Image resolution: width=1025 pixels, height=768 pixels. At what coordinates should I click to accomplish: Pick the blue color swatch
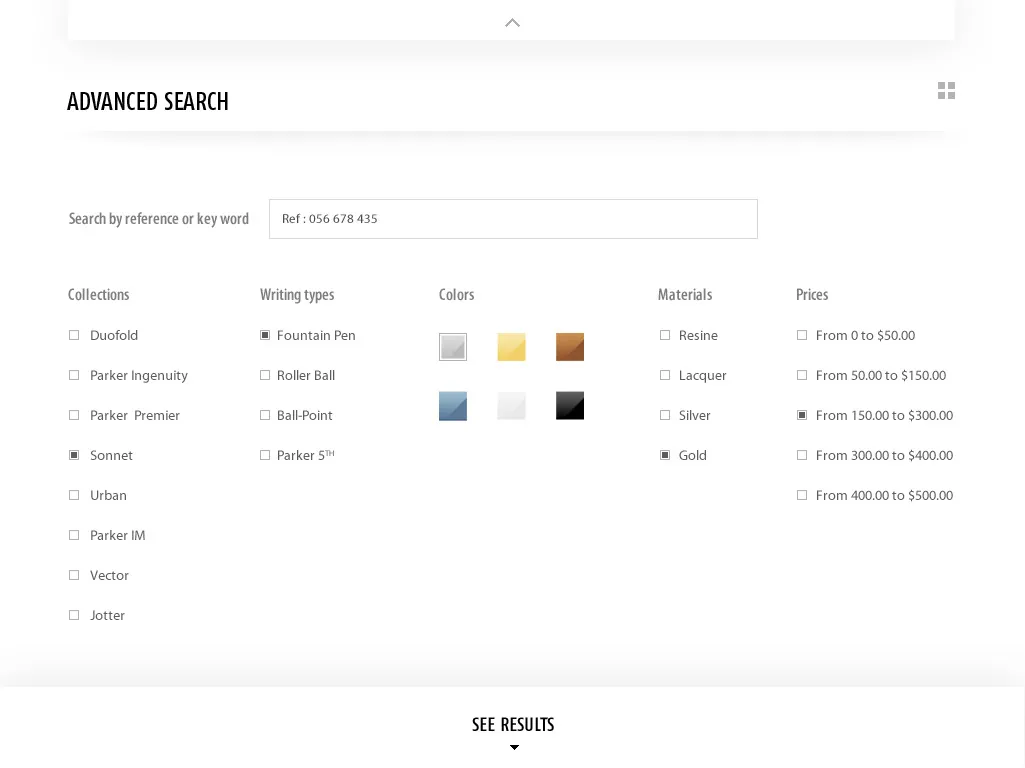pos(453,406)
